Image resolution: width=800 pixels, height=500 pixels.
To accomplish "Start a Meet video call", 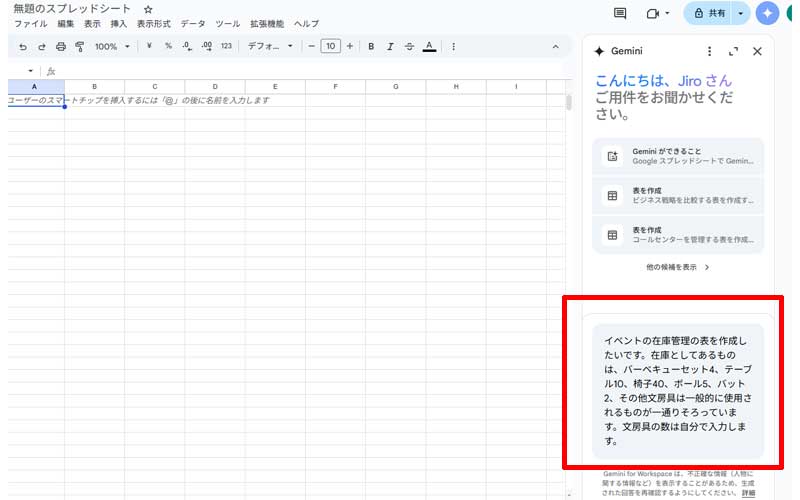I will point(653,13).
